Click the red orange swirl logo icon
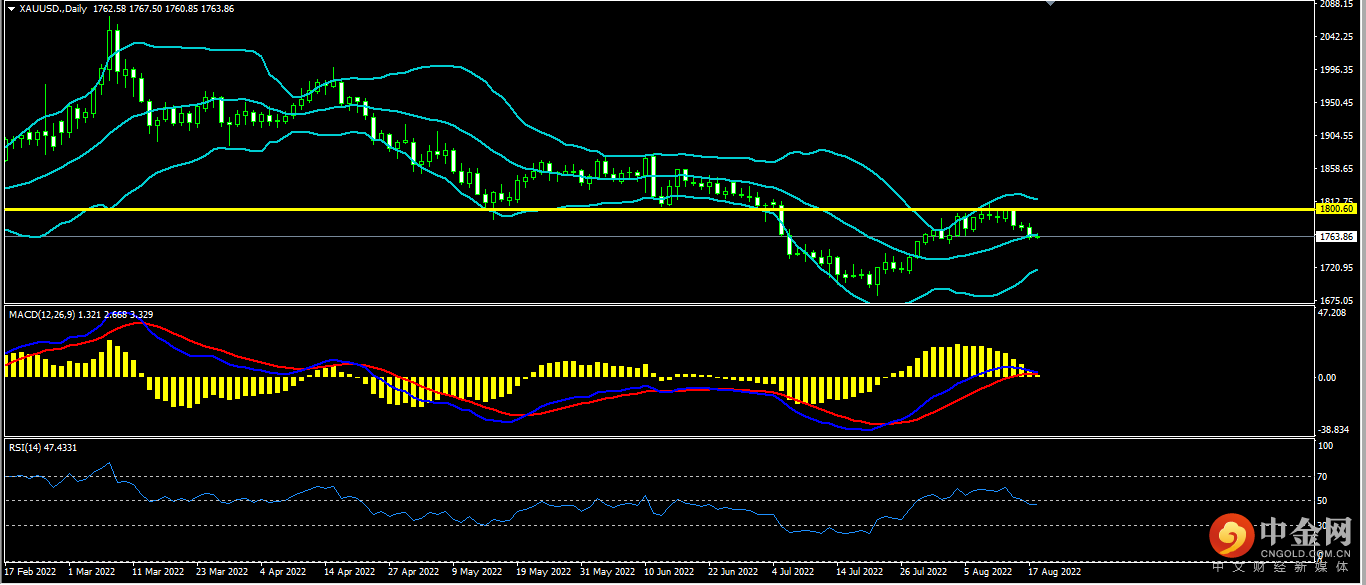 point(1231,537)
